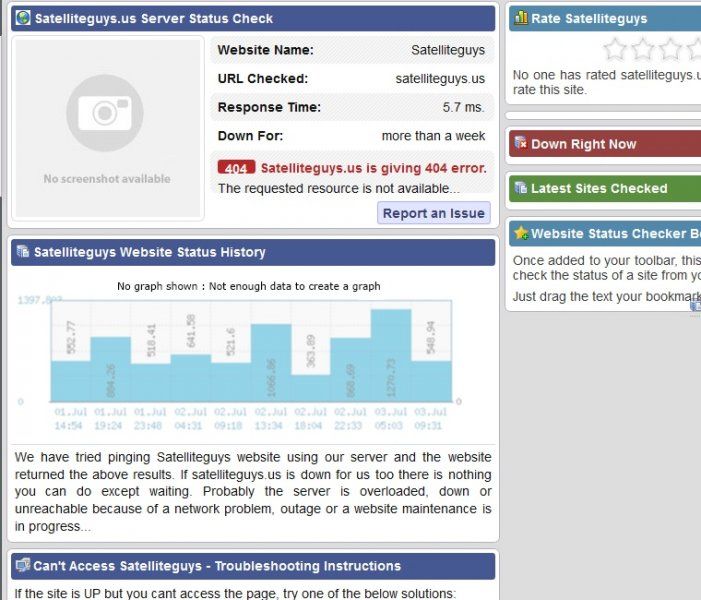The height and width of the screenshot is (600, 701).
Task: Click the 03.Jul 09:31 axis label
Action: [430, 418]
